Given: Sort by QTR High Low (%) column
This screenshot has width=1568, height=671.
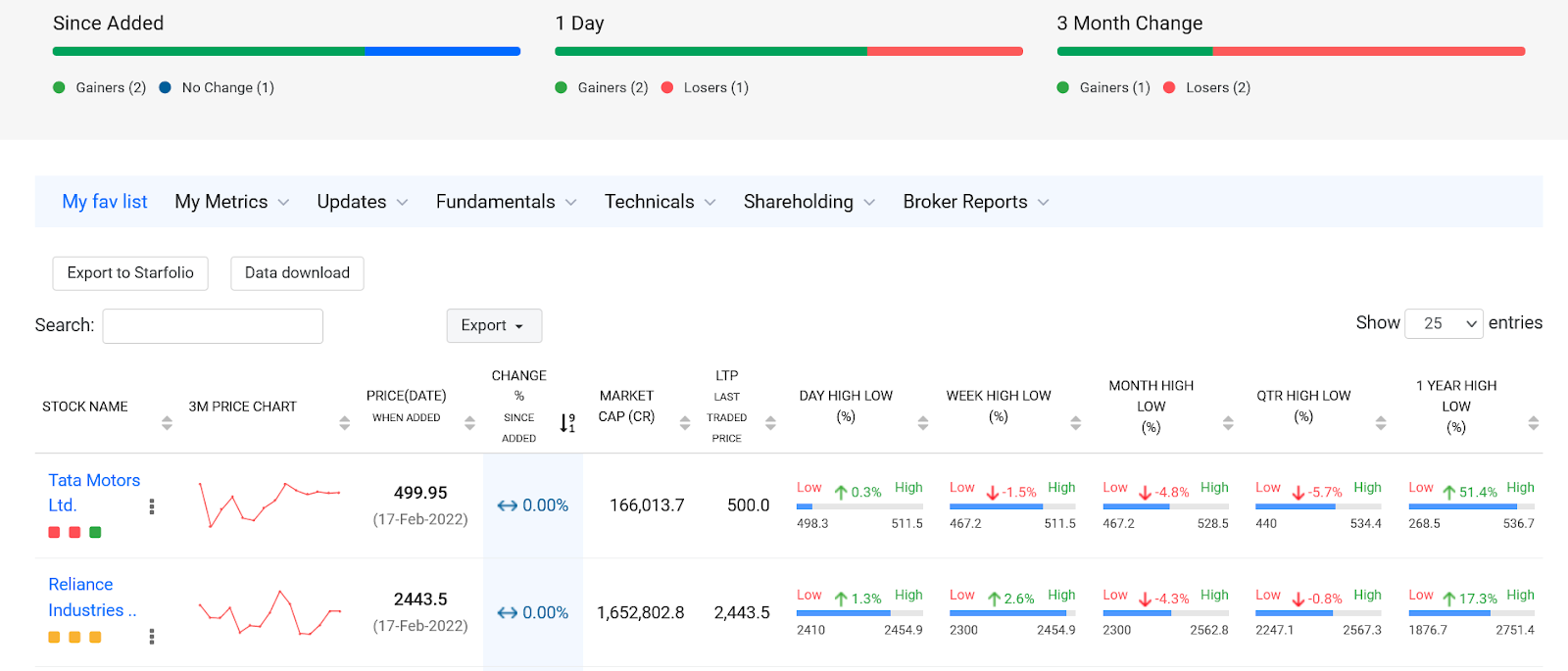Looking at the screenshot, I should point(1381,423).
